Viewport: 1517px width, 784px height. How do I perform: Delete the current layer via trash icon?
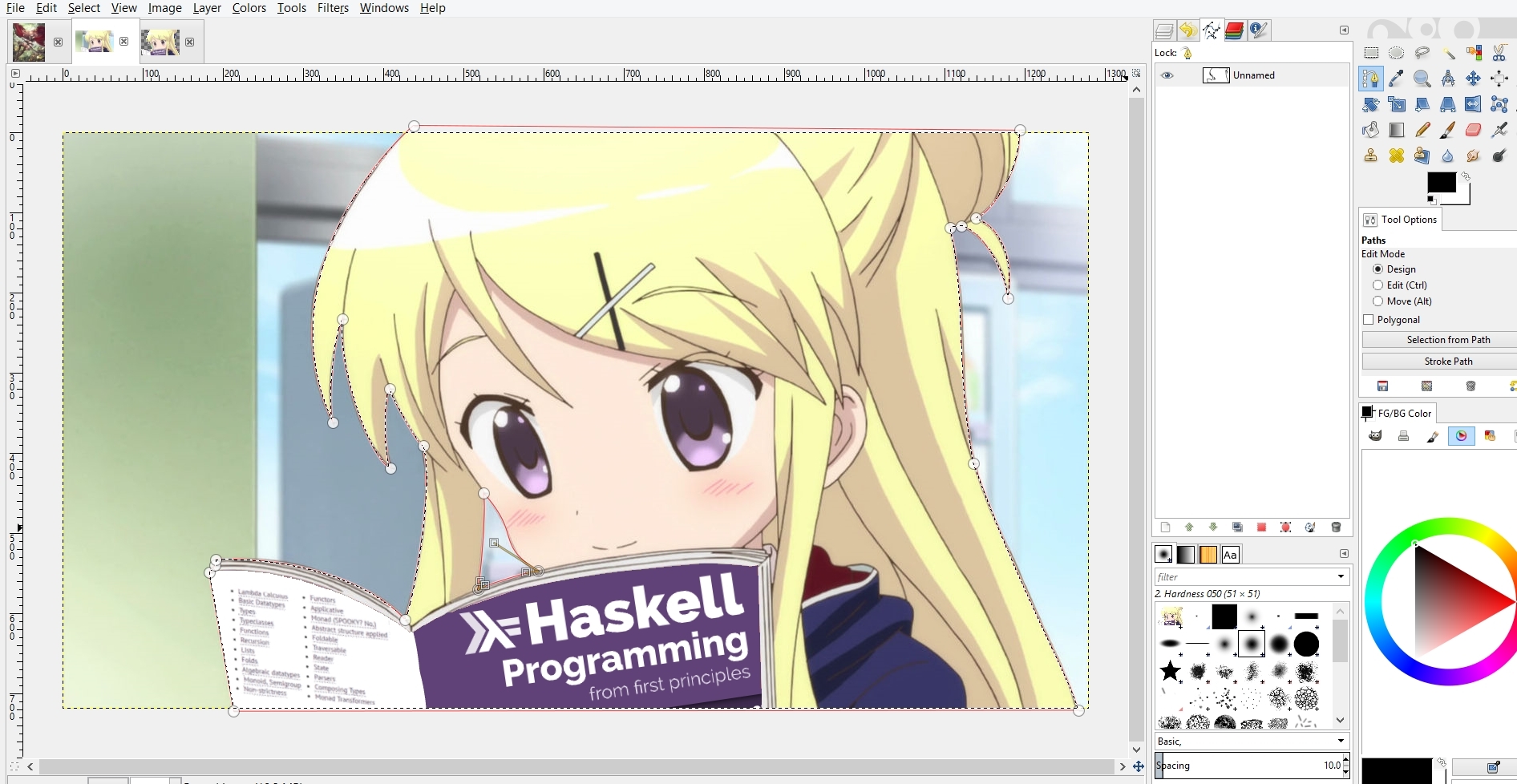point(1337,527)
